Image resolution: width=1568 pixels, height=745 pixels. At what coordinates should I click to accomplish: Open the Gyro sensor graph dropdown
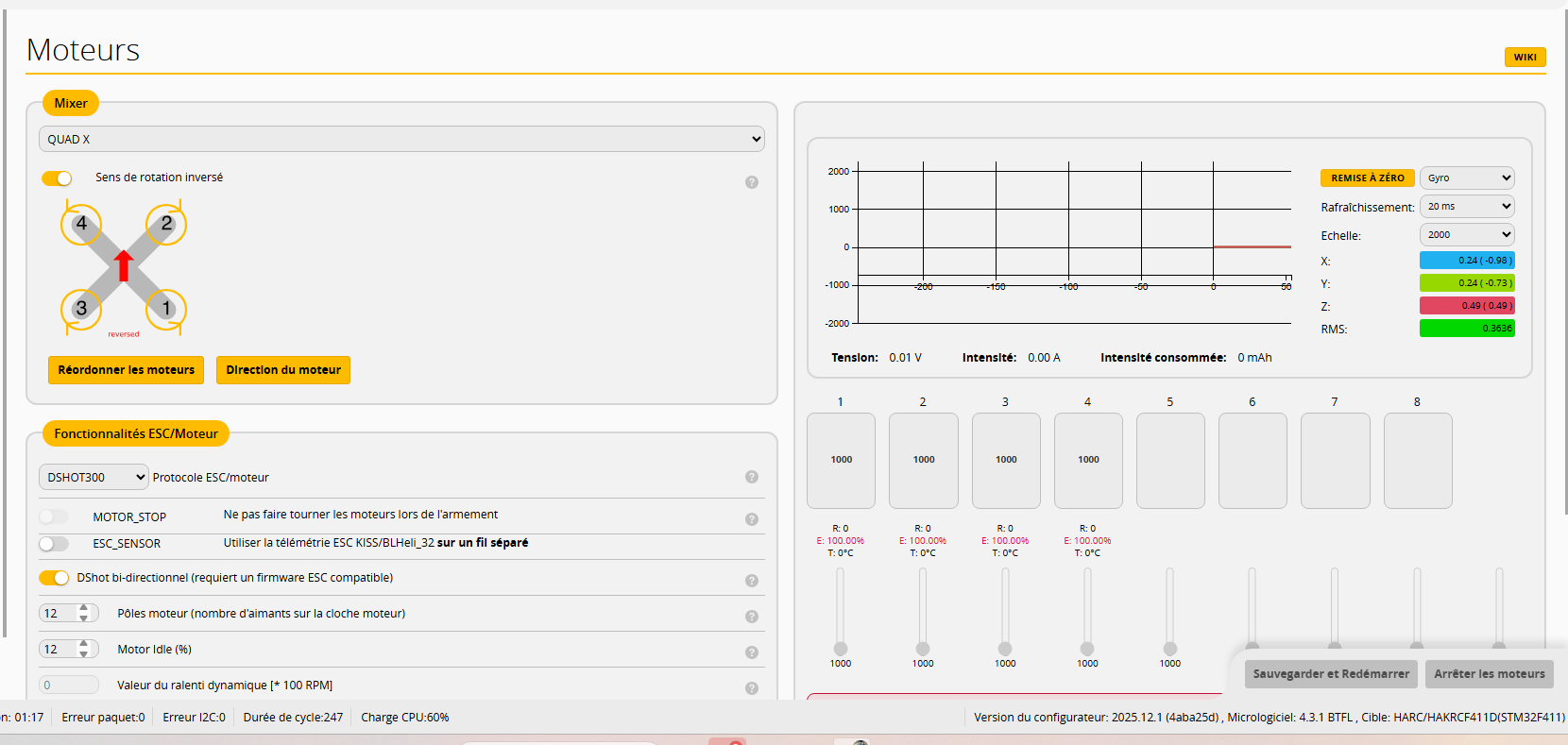pos(1466,178)
